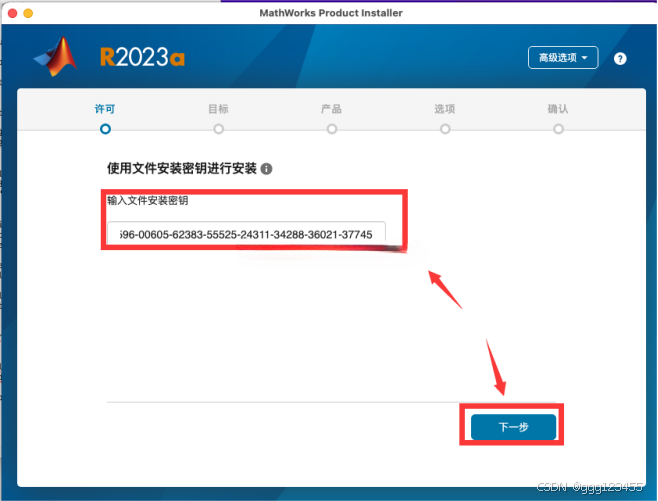Viewport: 658px width, 501px height.
Task: Select the 许可 step tab
Action: coord(105,109)
